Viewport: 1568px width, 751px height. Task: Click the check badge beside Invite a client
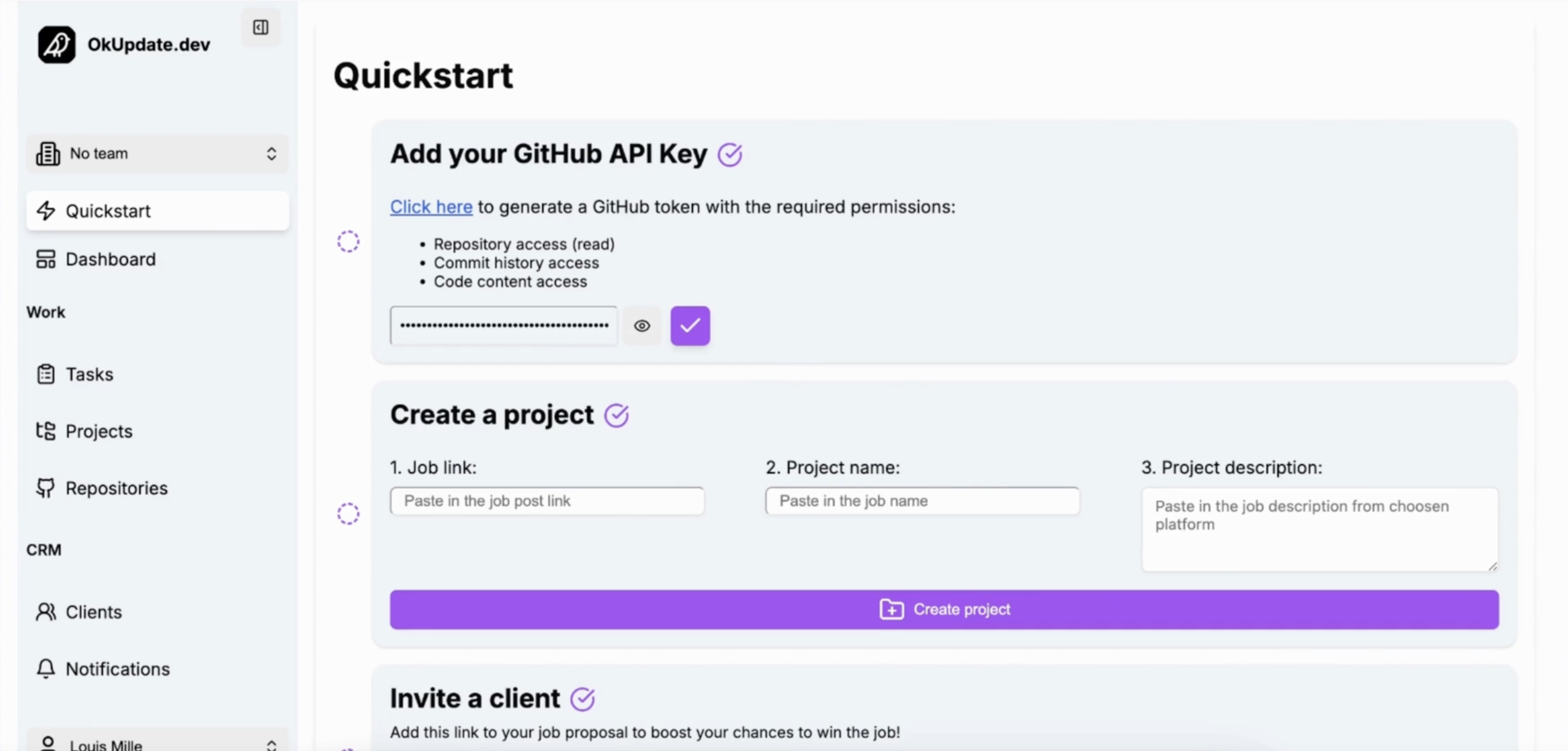click(x=583, y=699)
